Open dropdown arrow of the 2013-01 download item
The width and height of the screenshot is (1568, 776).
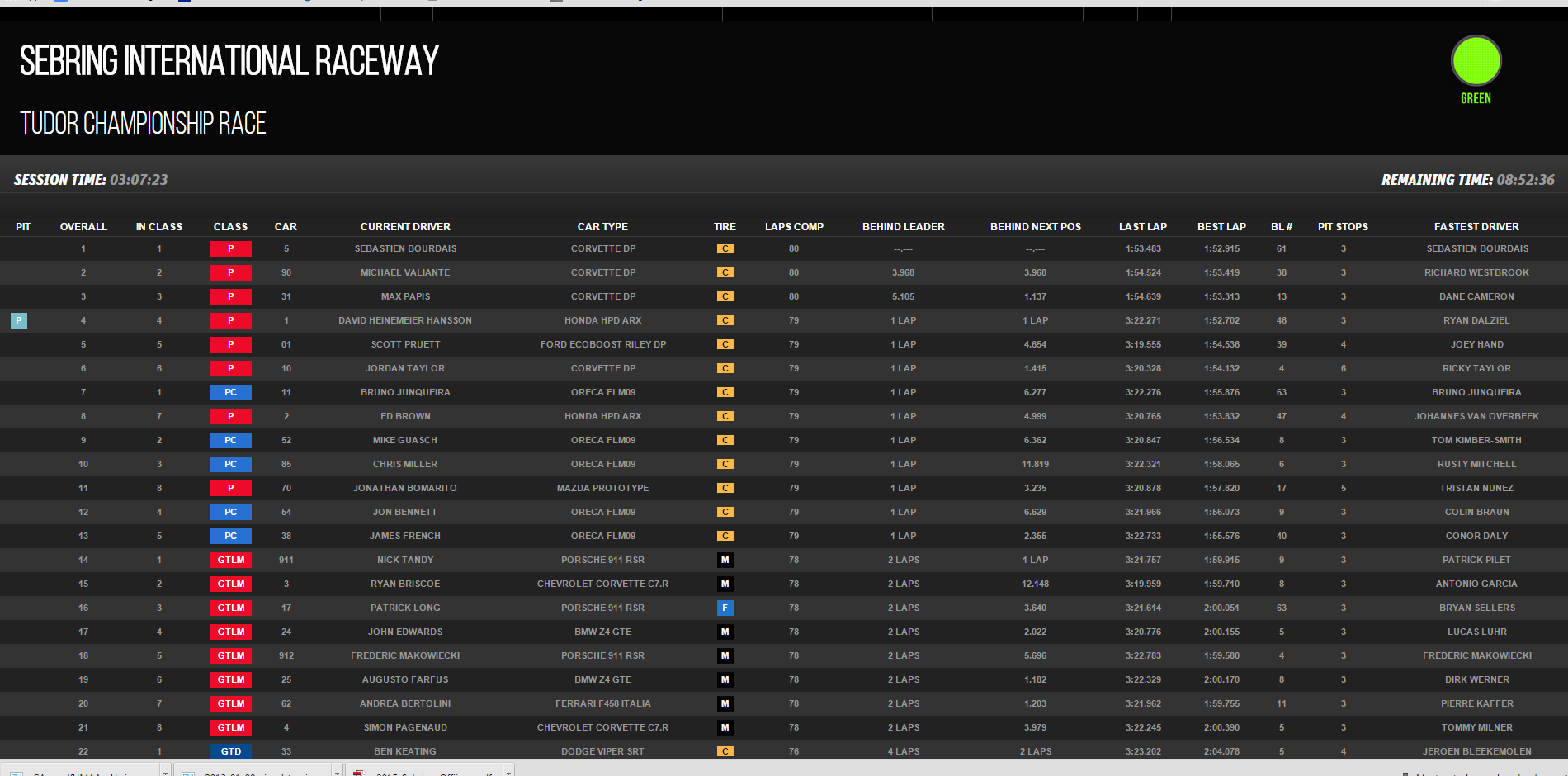pos(337,771)
